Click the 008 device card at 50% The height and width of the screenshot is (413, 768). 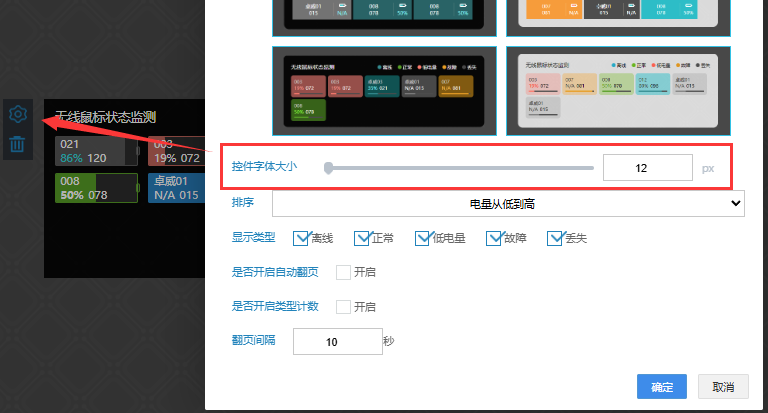click(96, 188)
